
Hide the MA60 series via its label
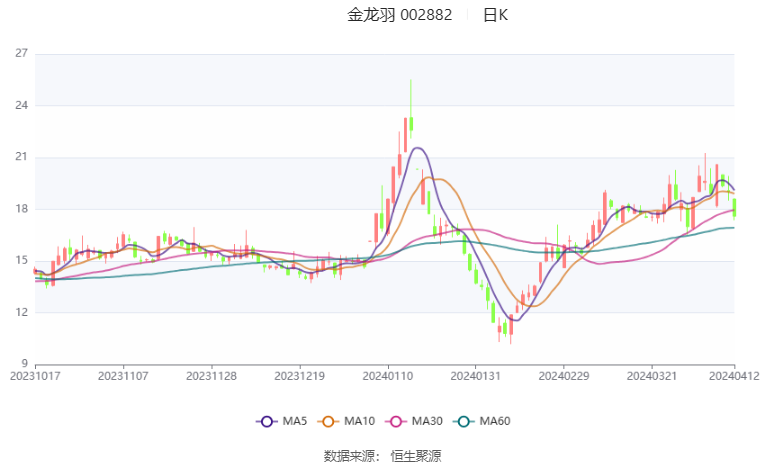point(495,421)
